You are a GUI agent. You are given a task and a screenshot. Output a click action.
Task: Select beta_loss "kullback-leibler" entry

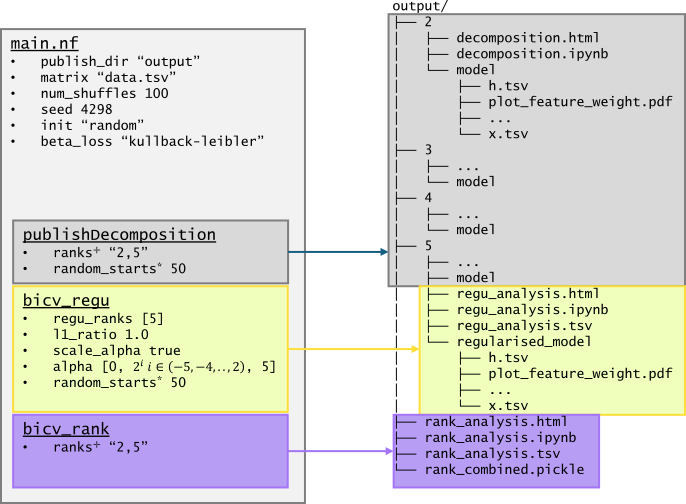(x=152, y=141)
